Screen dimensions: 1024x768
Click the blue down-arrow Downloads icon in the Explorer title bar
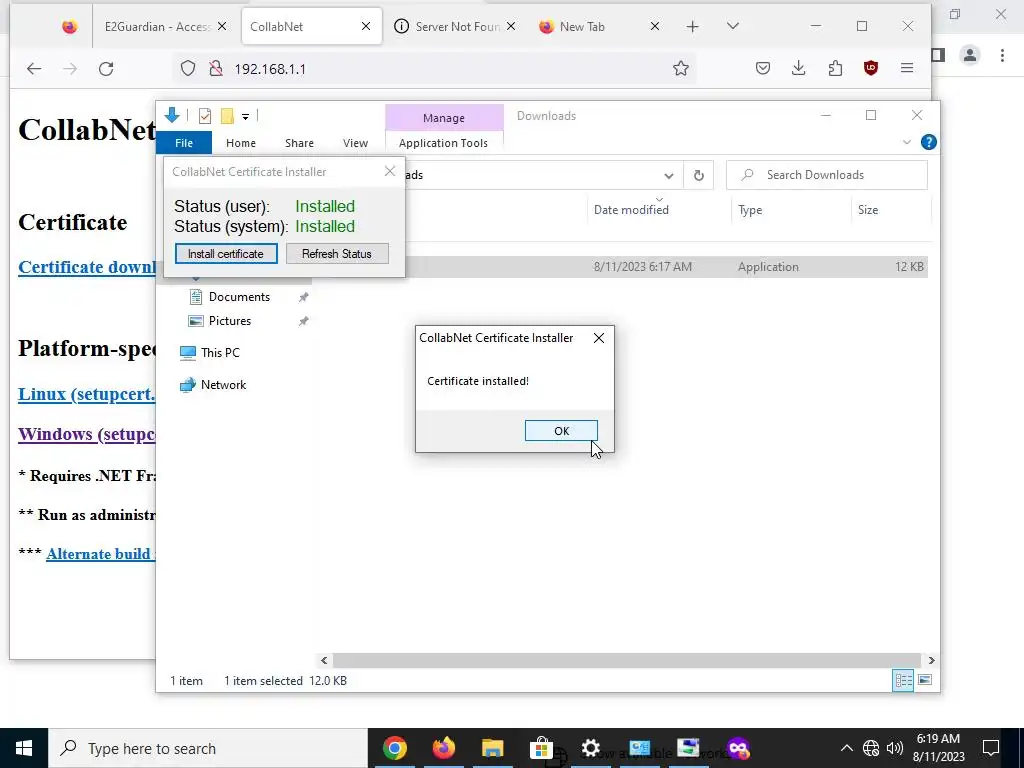coord(172,116)
